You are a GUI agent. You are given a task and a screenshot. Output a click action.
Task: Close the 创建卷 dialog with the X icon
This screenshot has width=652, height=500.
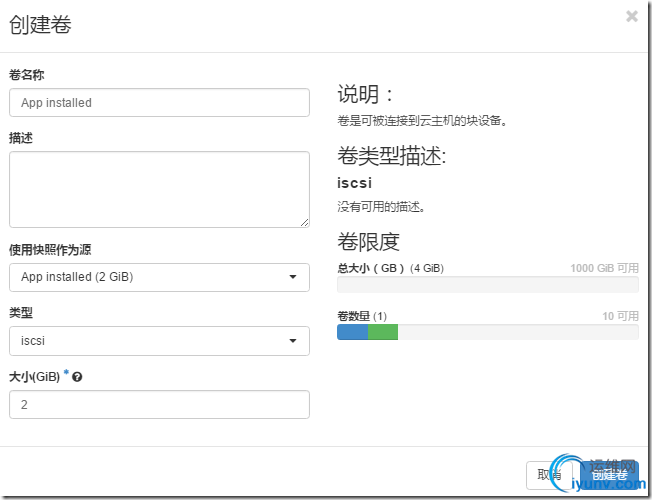(x=631, y=16)
